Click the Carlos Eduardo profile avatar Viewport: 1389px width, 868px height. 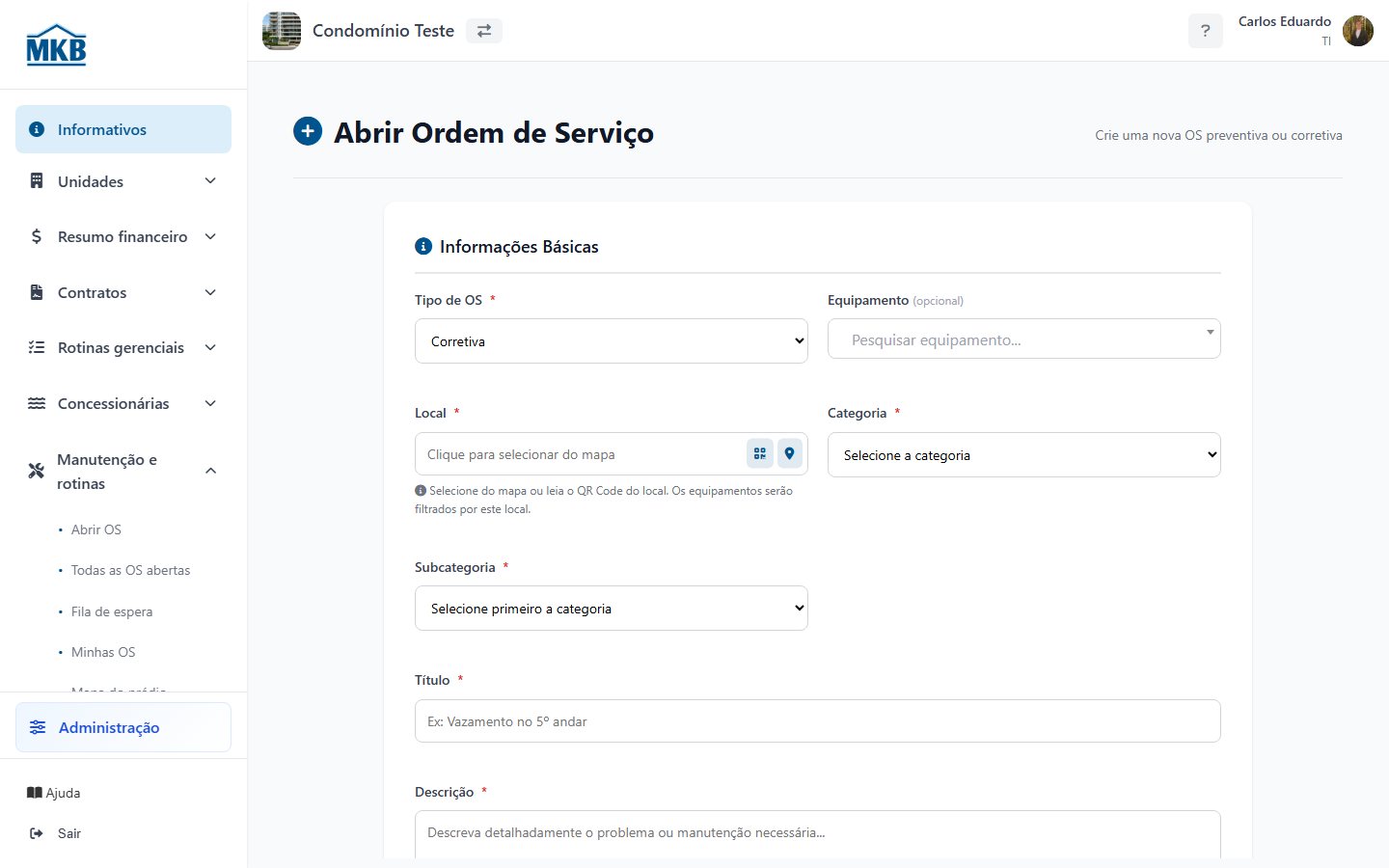[1358, 31]
